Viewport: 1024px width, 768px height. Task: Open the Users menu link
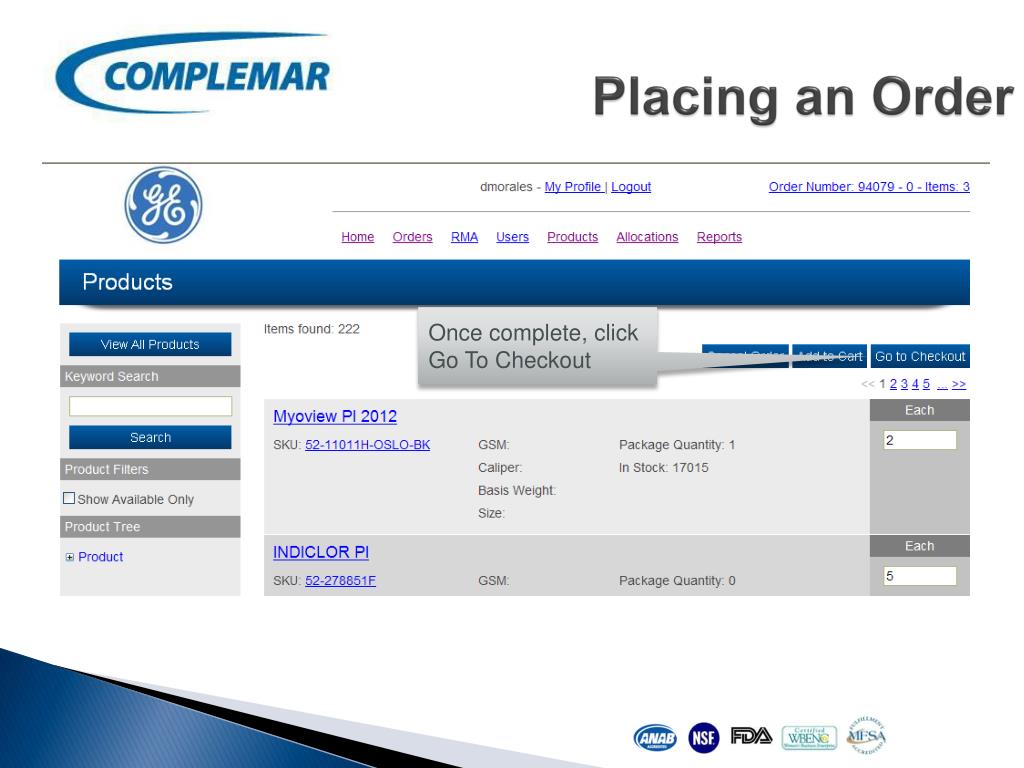512,237
